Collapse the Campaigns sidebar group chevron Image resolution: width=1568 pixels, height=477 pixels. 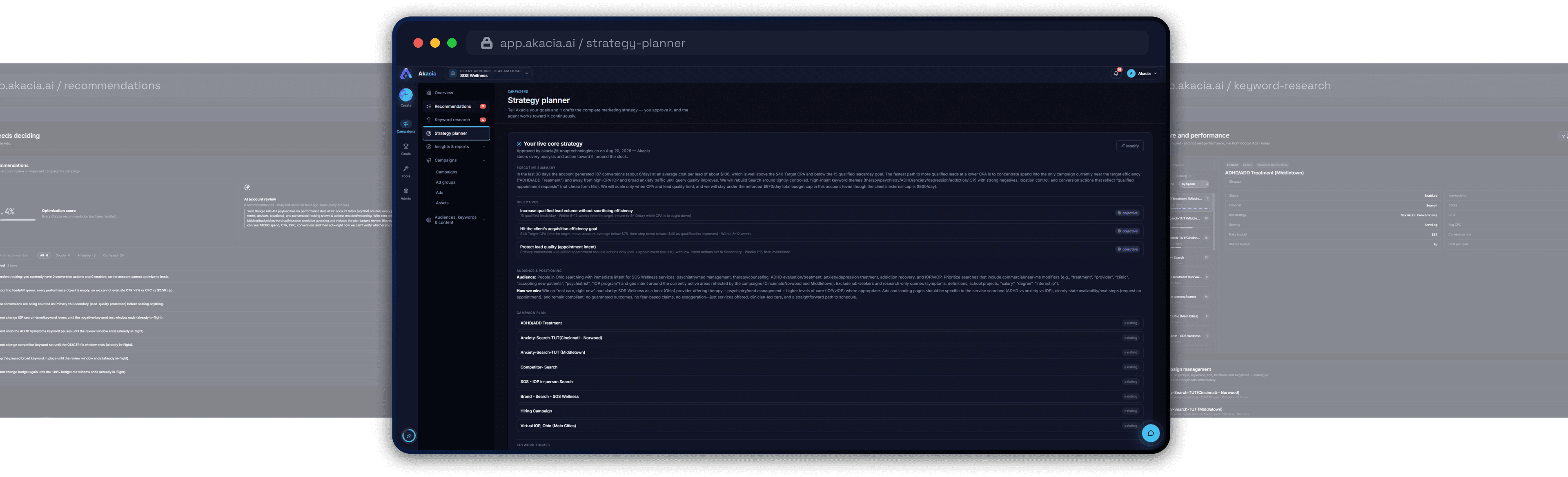484,161
